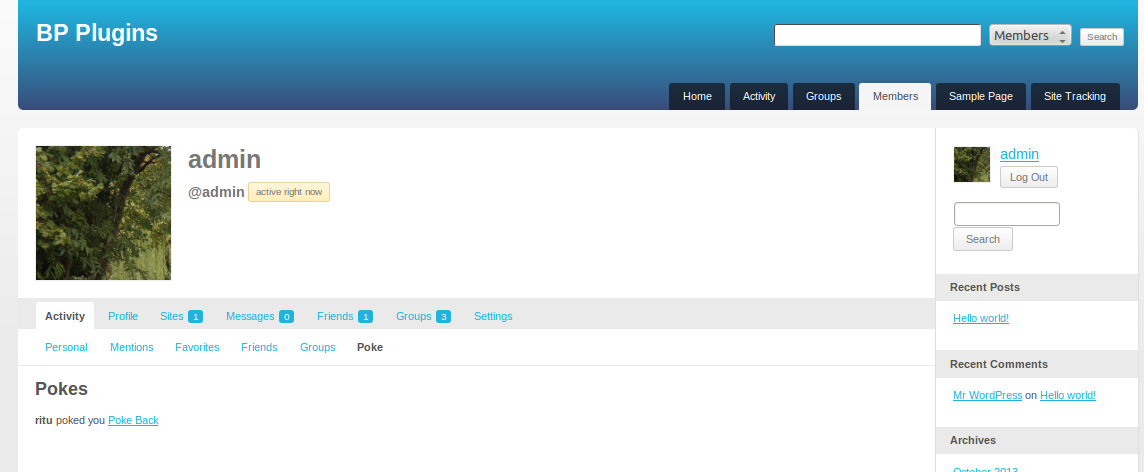Open the Groups tab in top navigation

point(824,96)
